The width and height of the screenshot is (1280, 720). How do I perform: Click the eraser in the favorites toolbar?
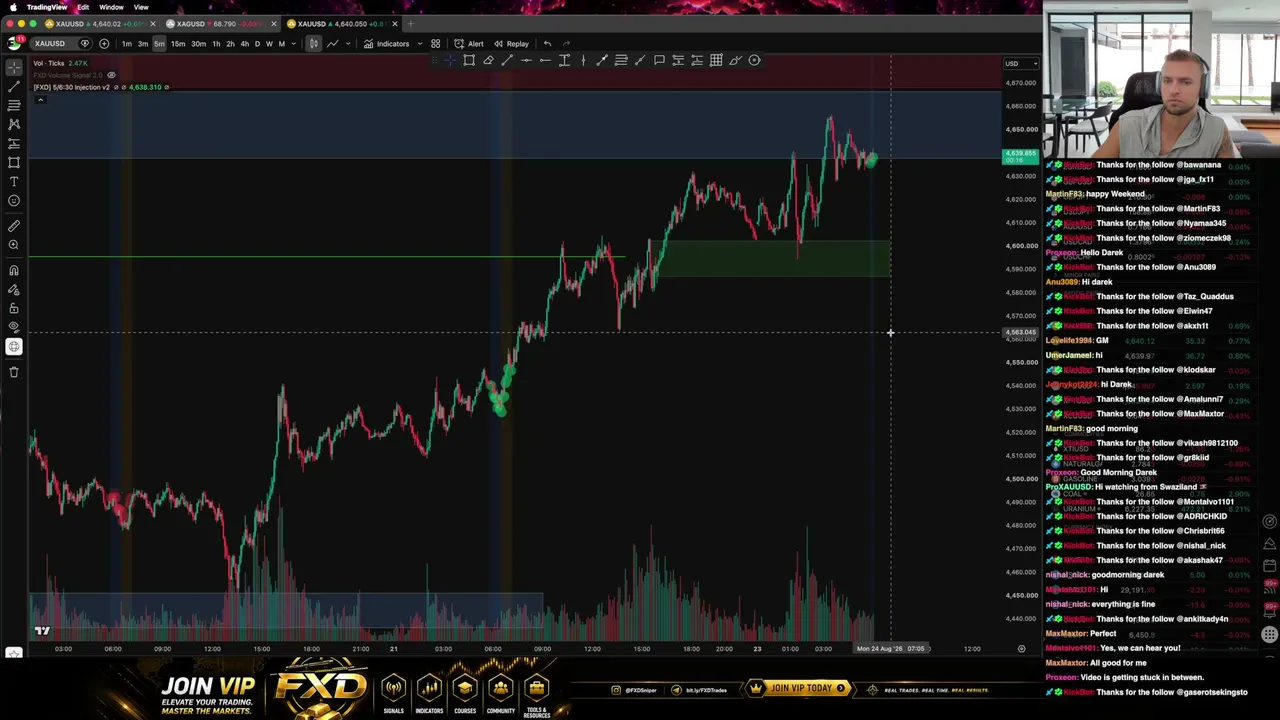click(488, 61)
